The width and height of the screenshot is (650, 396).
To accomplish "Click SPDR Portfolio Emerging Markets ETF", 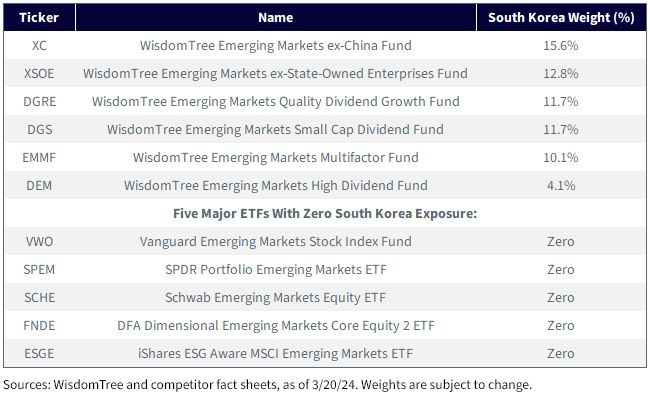I will (276, 270).
